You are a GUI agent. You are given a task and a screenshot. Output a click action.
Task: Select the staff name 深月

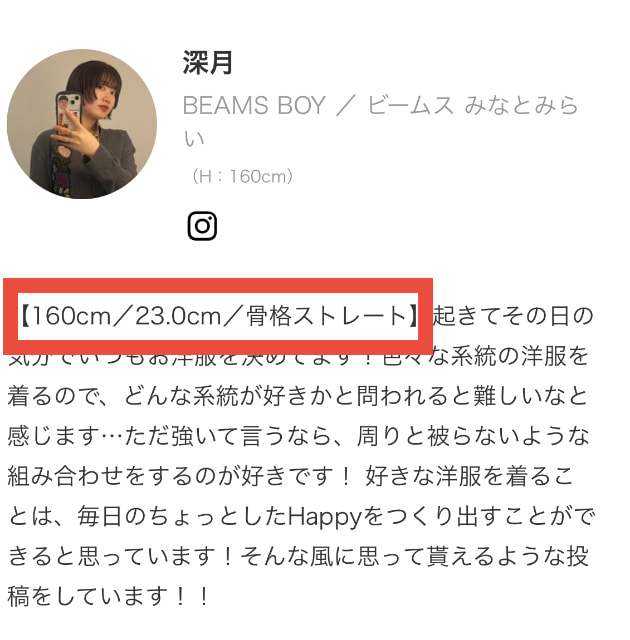click(208, 62)
